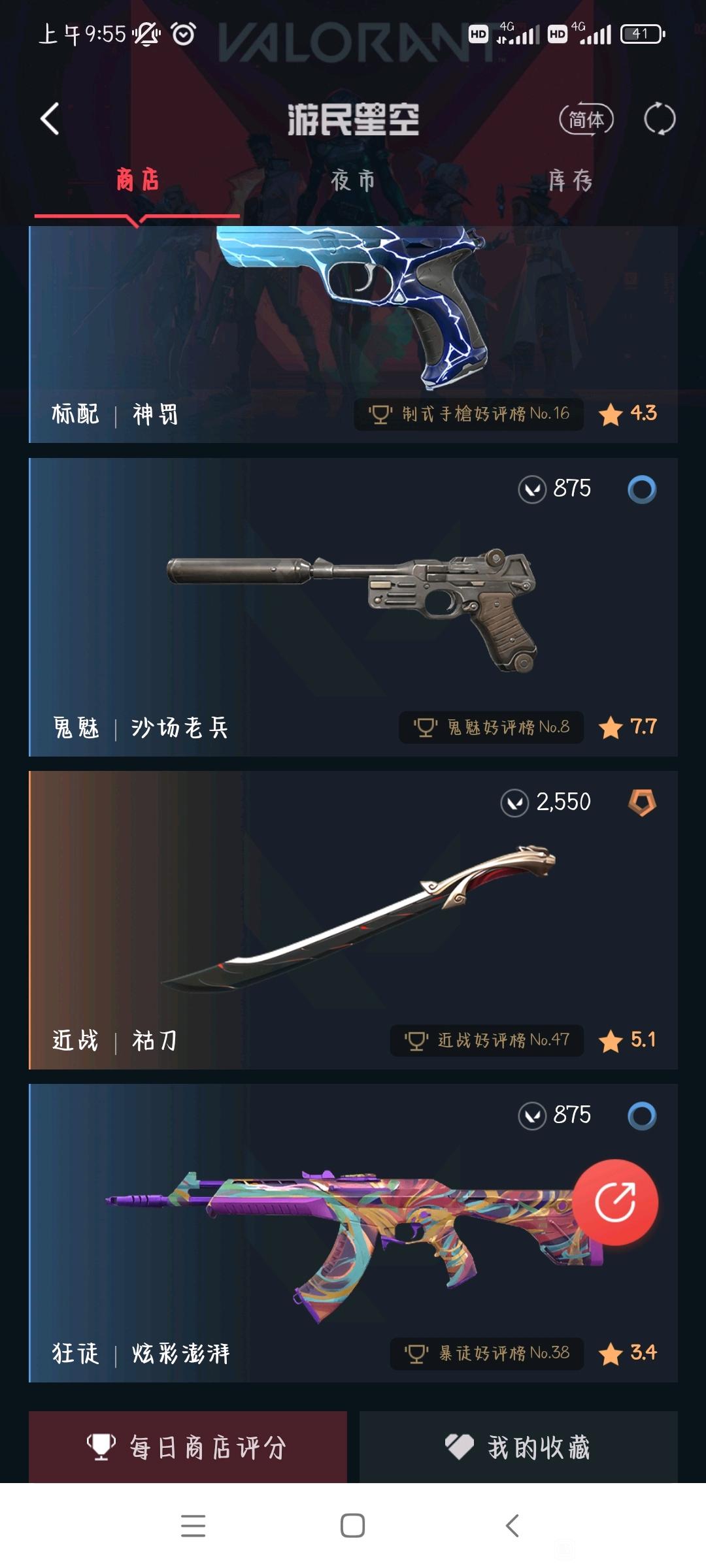Open the 库存 tab

pyautogui.click(x=570, y=180)
